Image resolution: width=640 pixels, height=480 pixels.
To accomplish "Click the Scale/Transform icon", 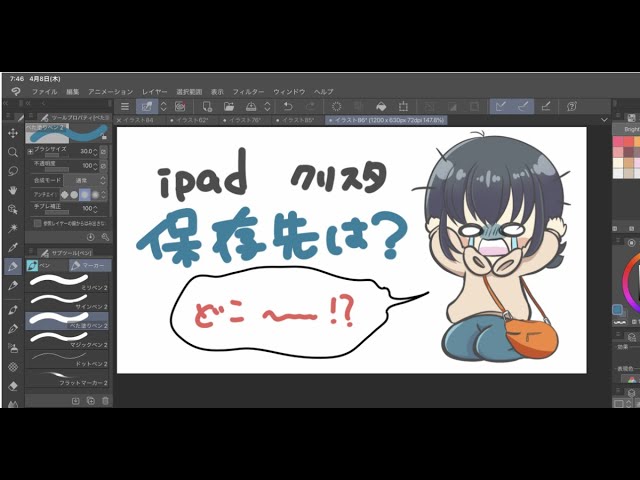I will [403, 107].
